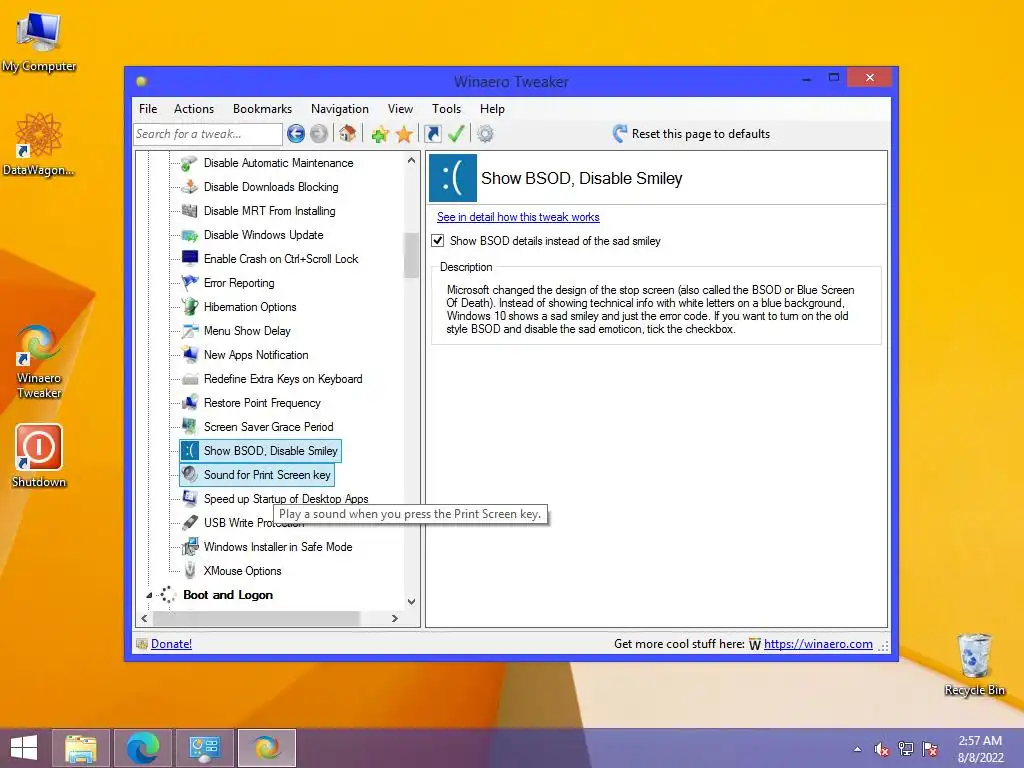
Task: Open the Control Panel taskbar icon
Action: point(204,748)
